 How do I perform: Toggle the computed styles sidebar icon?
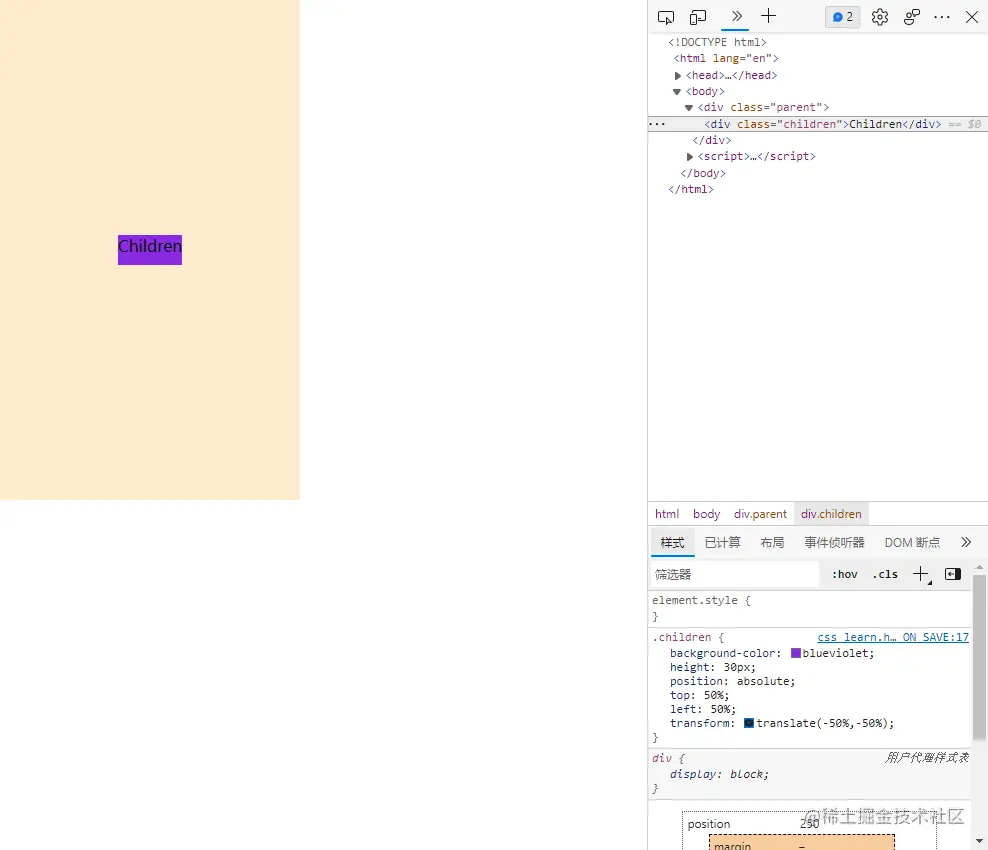click(x=953, y=574)
